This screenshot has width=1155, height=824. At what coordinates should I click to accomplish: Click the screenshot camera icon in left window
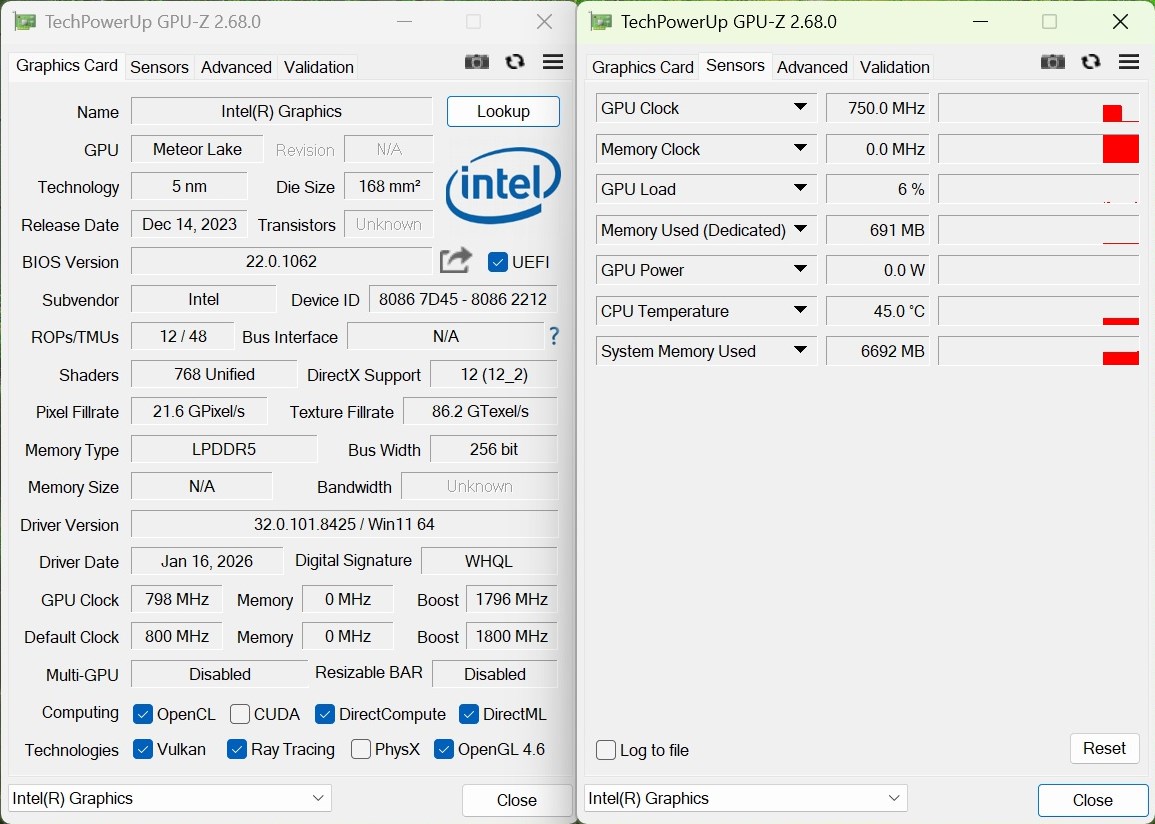(x=477, y=62)
